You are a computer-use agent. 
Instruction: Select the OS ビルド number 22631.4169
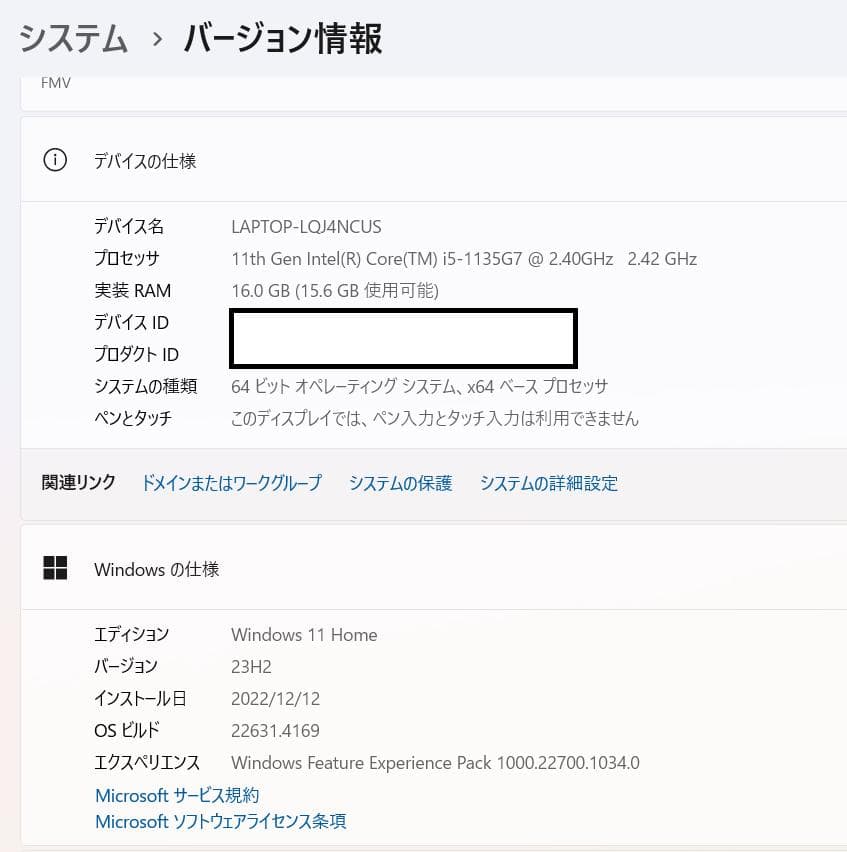(275, 730)
